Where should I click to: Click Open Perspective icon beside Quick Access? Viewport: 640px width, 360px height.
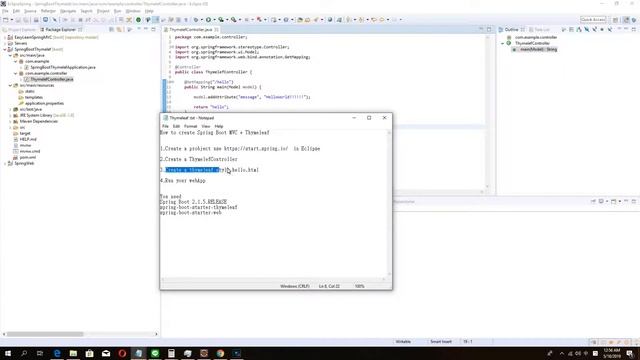(x=615, y=20)
